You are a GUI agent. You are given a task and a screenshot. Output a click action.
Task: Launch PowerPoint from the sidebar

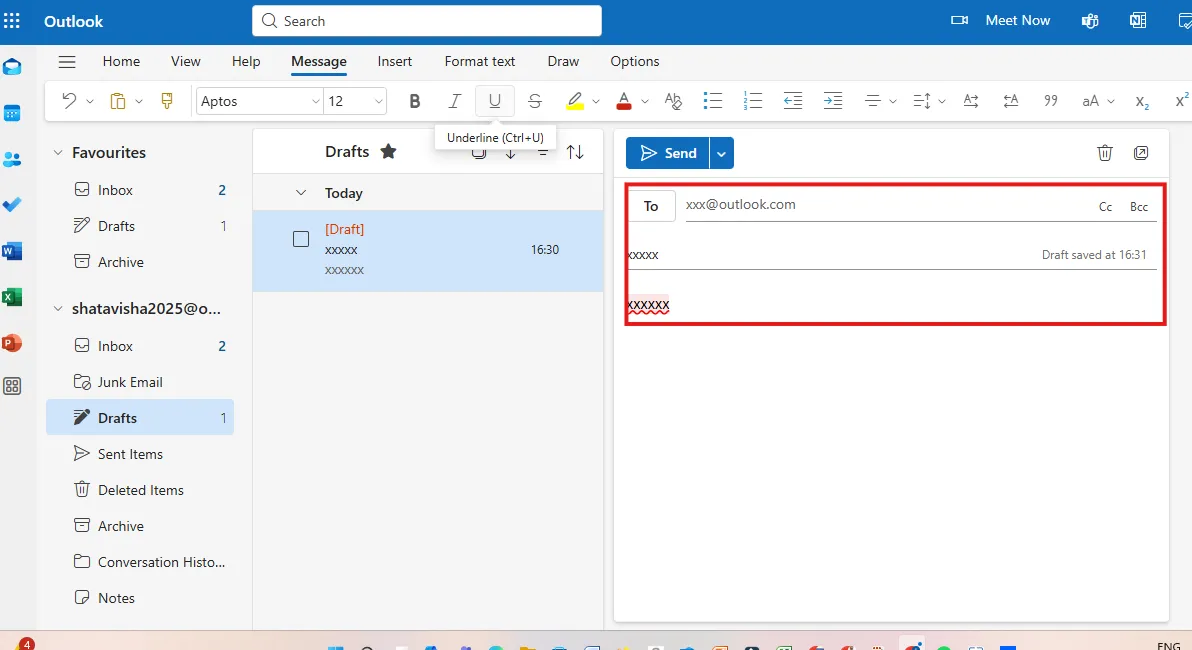tap(12, 342)
